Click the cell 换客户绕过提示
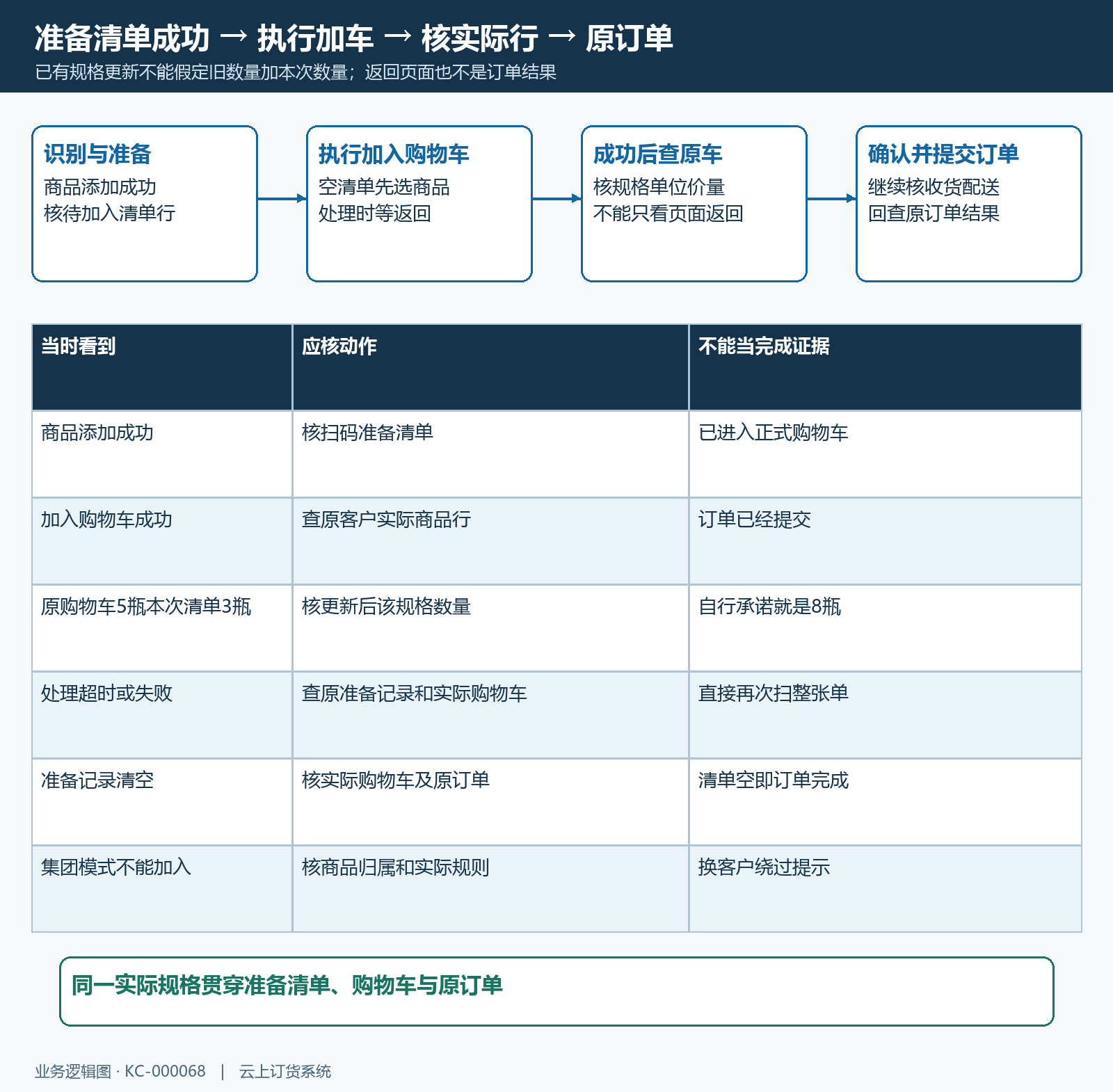Image resolution: width=1113 pixels, height=1092 pixels. tap(886, 889)
